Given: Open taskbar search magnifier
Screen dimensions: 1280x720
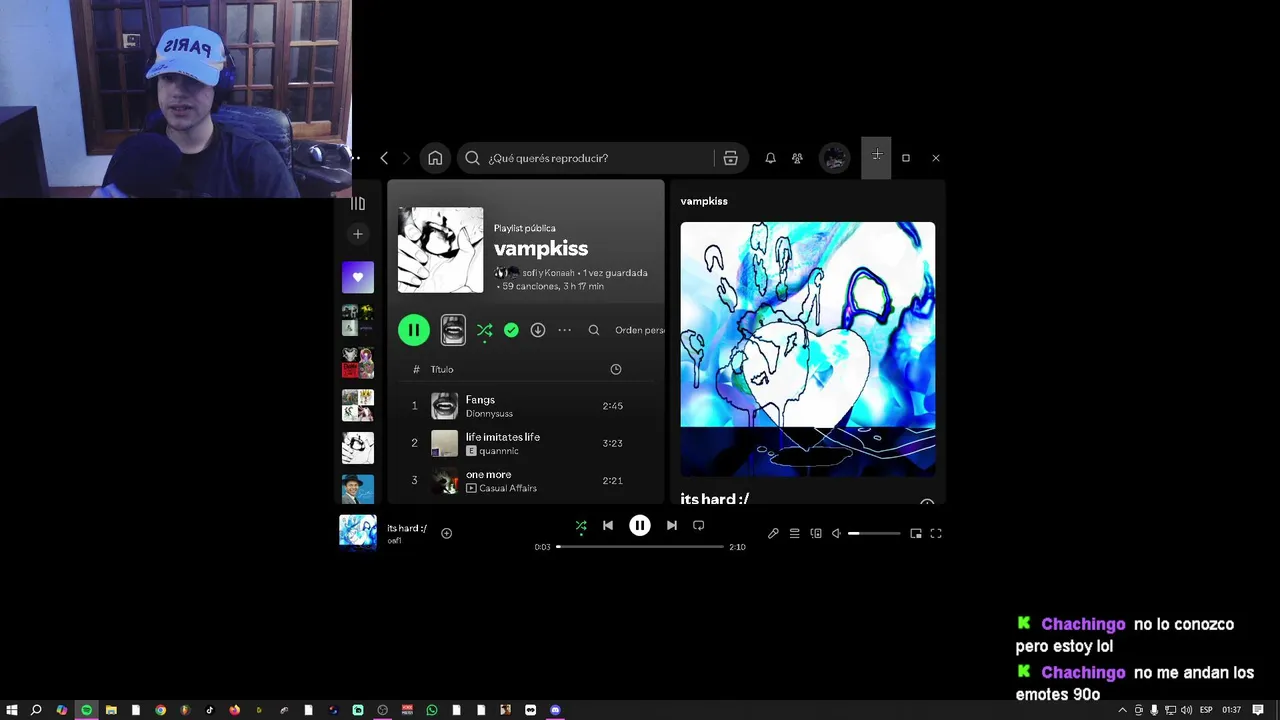Looking at the screenshot, I should click(x=36, y=710).
